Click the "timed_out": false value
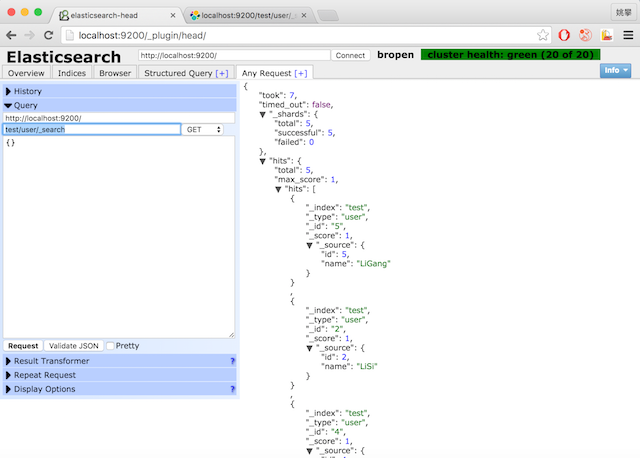This screenshot has width=640, height=458. [x=321, y=105]
